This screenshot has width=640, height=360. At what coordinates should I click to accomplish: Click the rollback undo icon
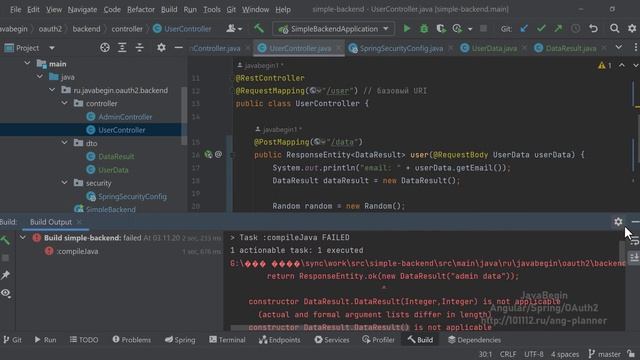coord(593,29)
